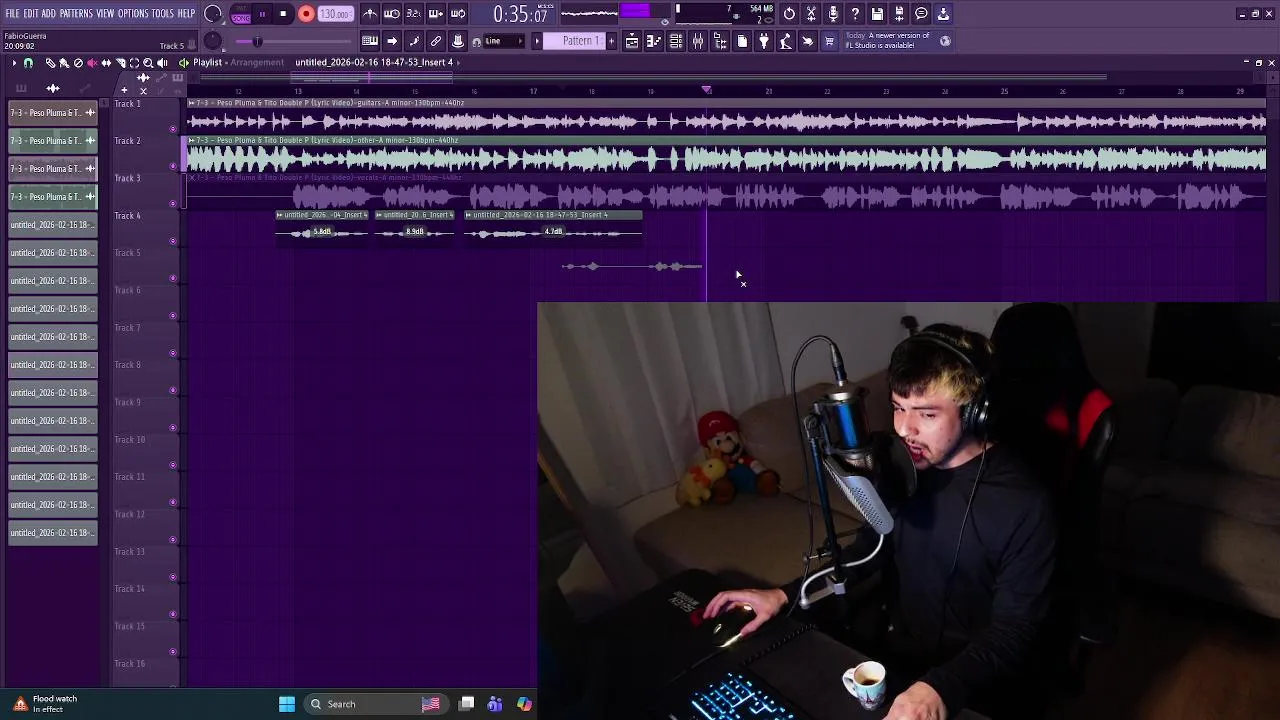
Task: Toggle mute dot on Track 4
Action: point(173,241)
